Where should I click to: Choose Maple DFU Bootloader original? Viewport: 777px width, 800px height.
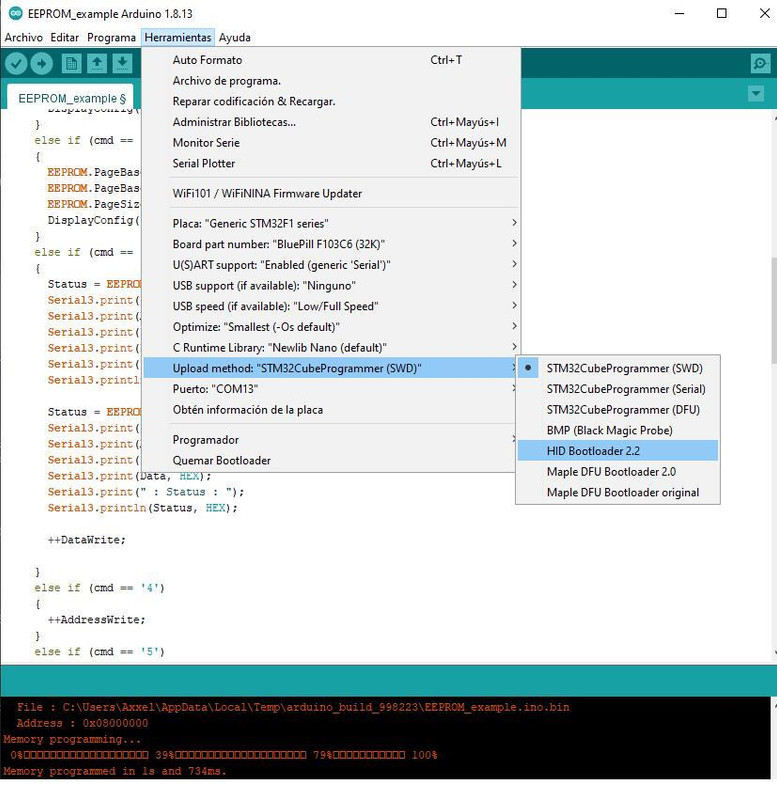(x=618, y=492)
